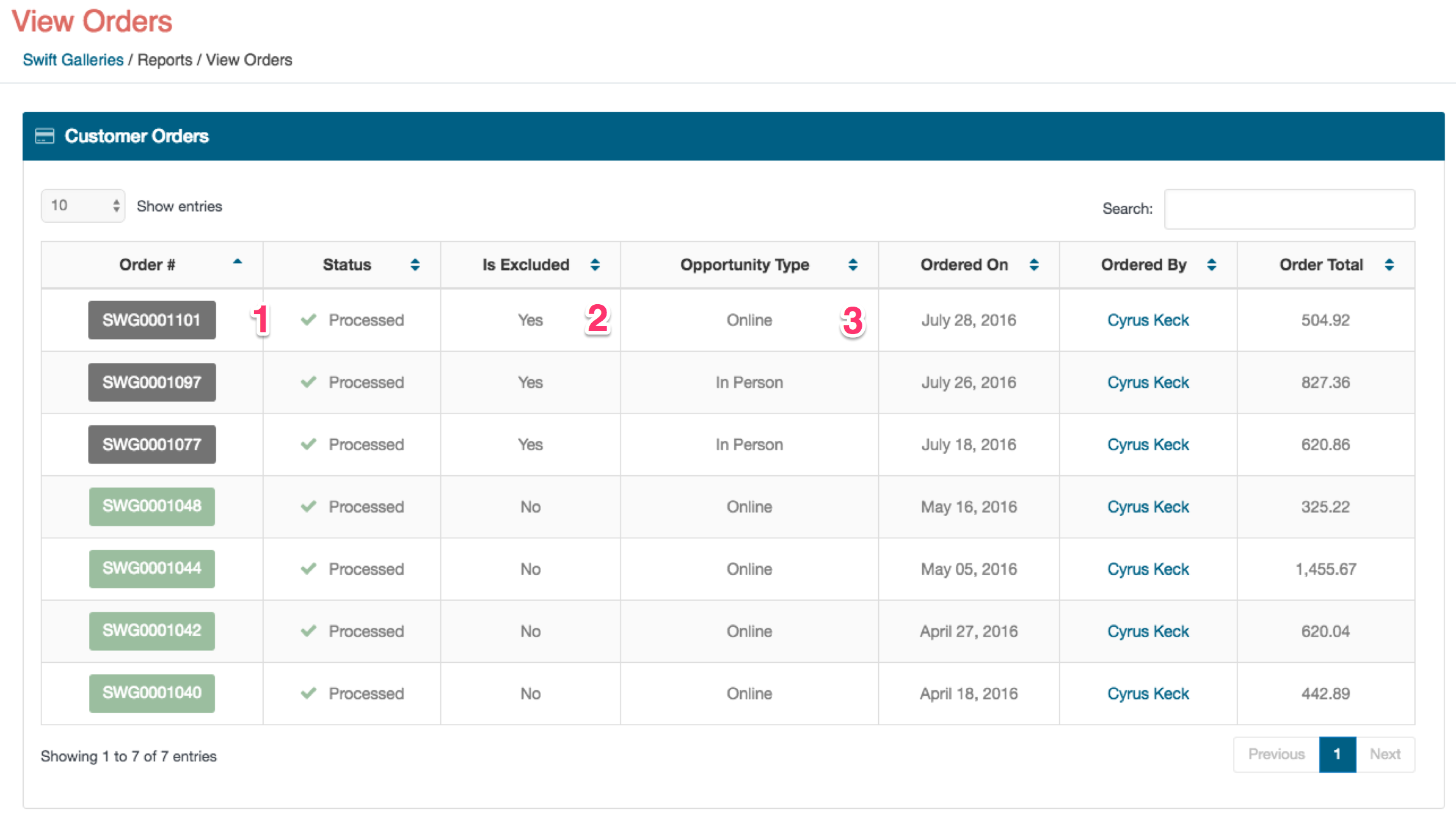This screenshot has width=1456, height=821.
Task: Open Cyrus Keck link for April 27 order
Action: [x=1148, y=632]
